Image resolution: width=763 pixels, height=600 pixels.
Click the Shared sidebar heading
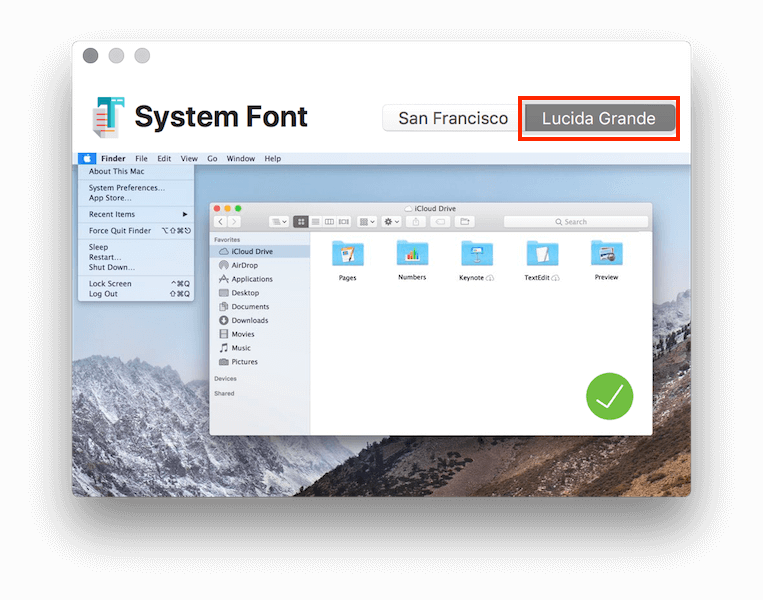click(224, 394)
